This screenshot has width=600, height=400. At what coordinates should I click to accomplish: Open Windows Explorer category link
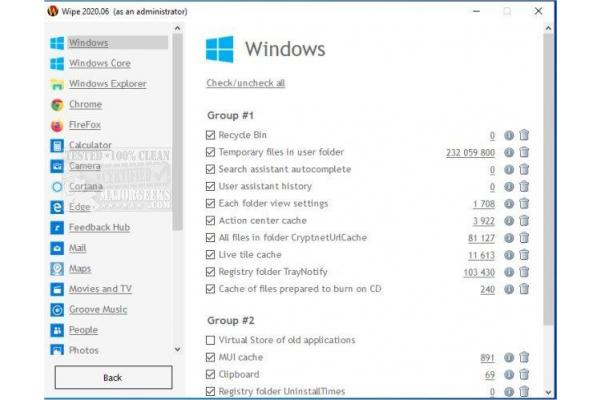coord(108,83)
